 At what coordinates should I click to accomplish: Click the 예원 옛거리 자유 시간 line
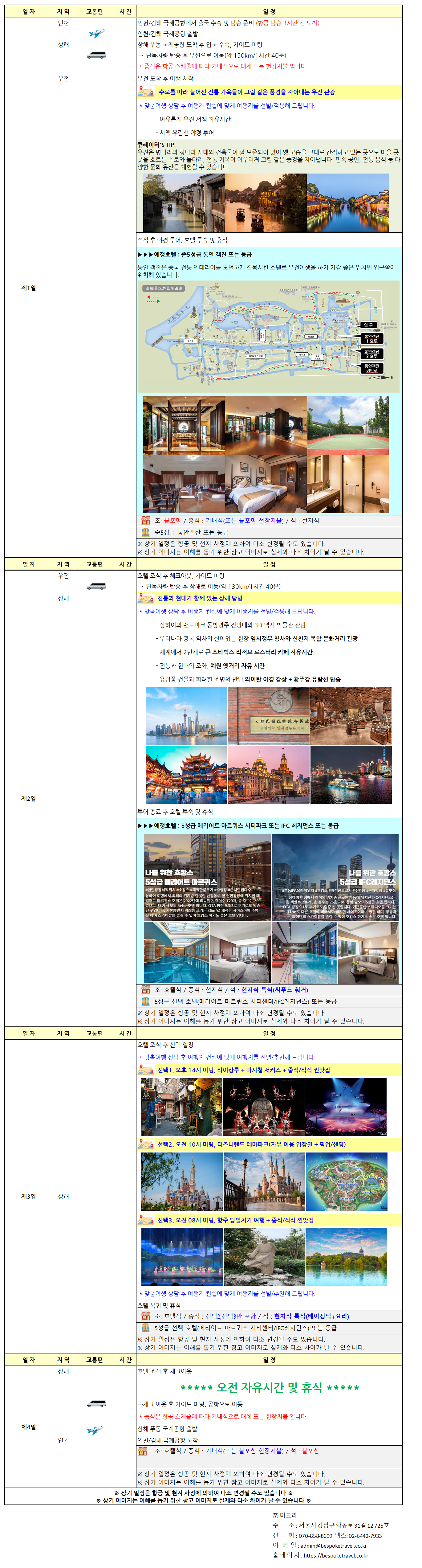click(x=210, y=666)
